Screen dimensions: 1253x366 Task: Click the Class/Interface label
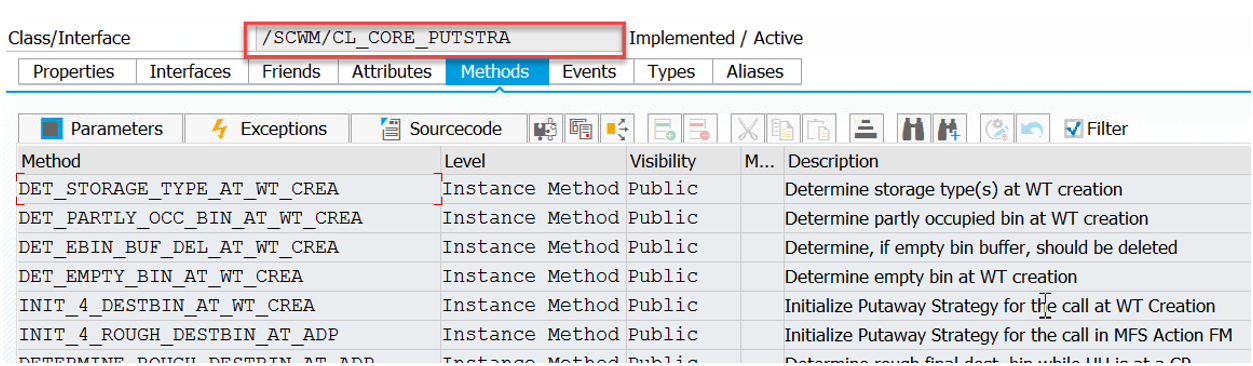pos(69,38)
